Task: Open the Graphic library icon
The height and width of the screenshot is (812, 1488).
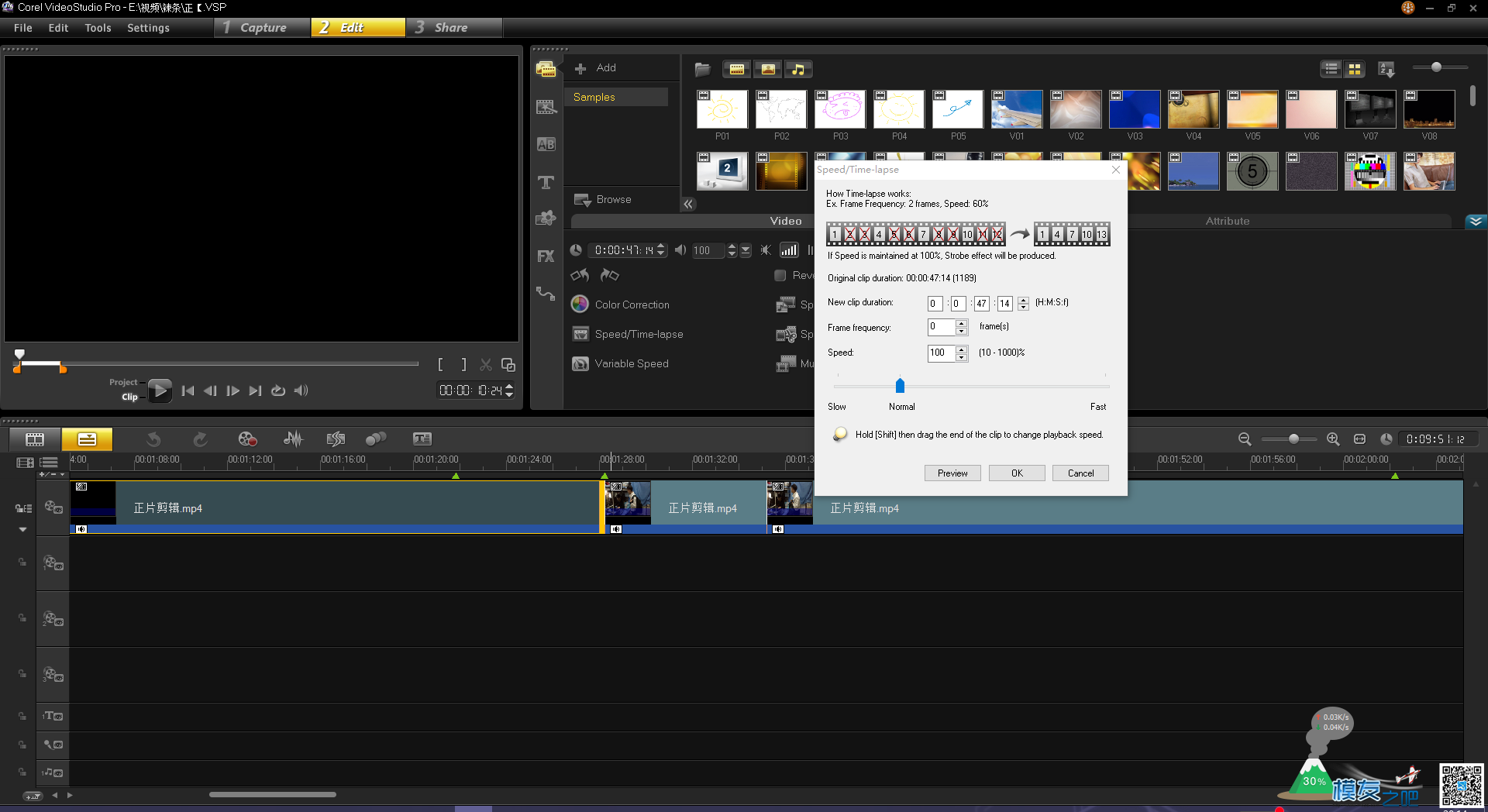Action: tap(546, 218)
